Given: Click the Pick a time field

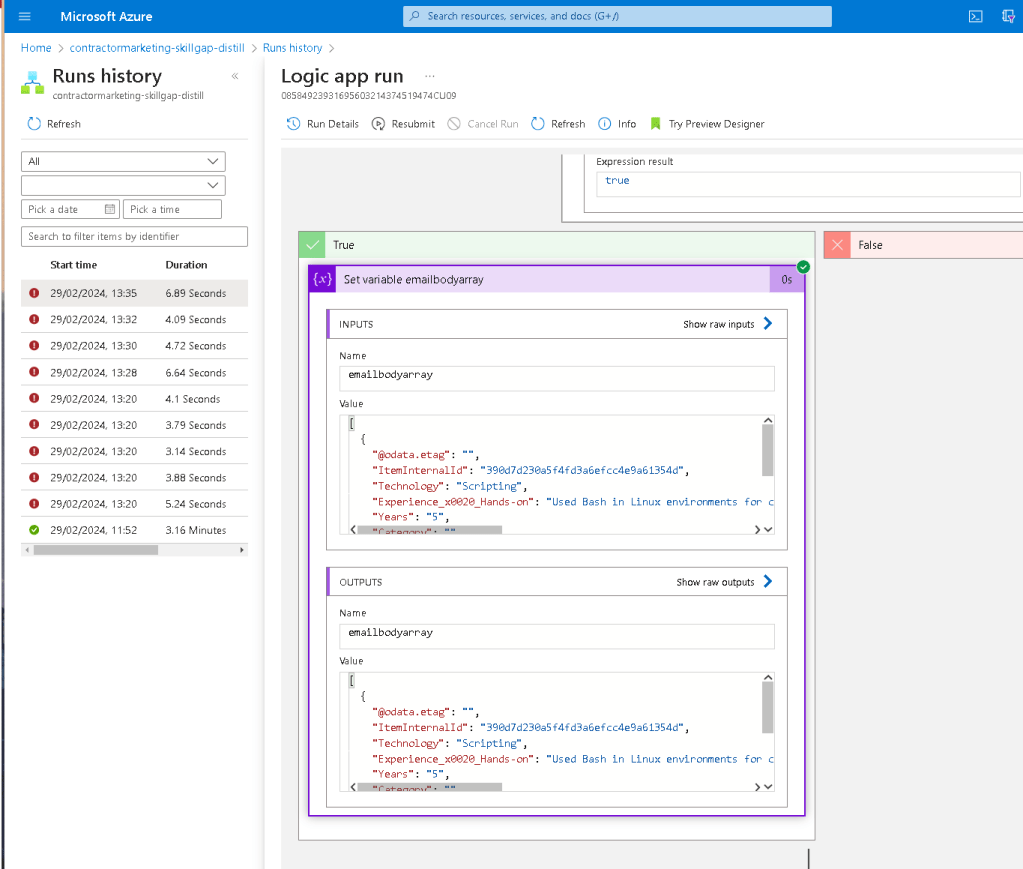Looking at the screenshot, I should pos(172,209).
